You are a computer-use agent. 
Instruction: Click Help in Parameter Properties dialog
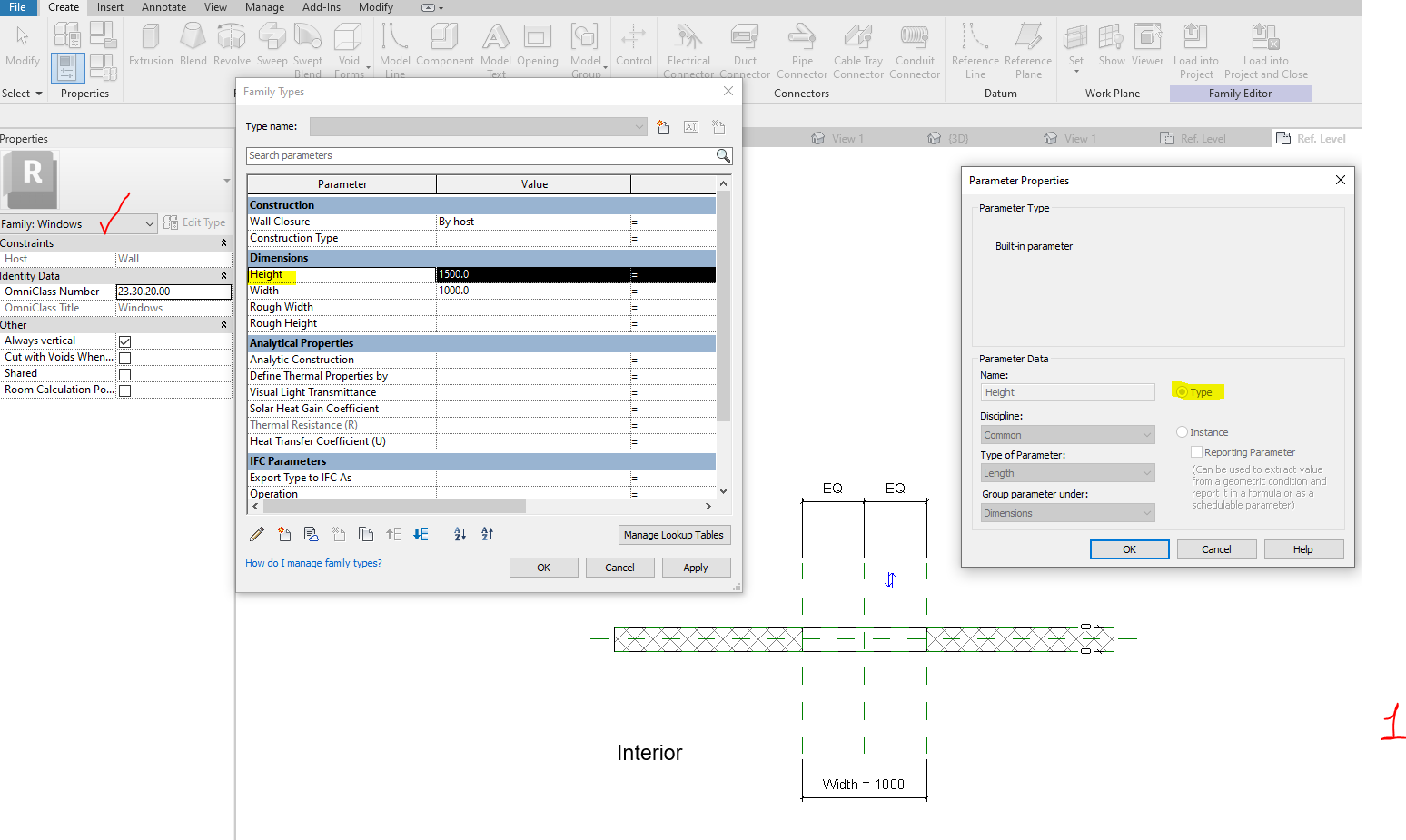(x=1303, y=549)
